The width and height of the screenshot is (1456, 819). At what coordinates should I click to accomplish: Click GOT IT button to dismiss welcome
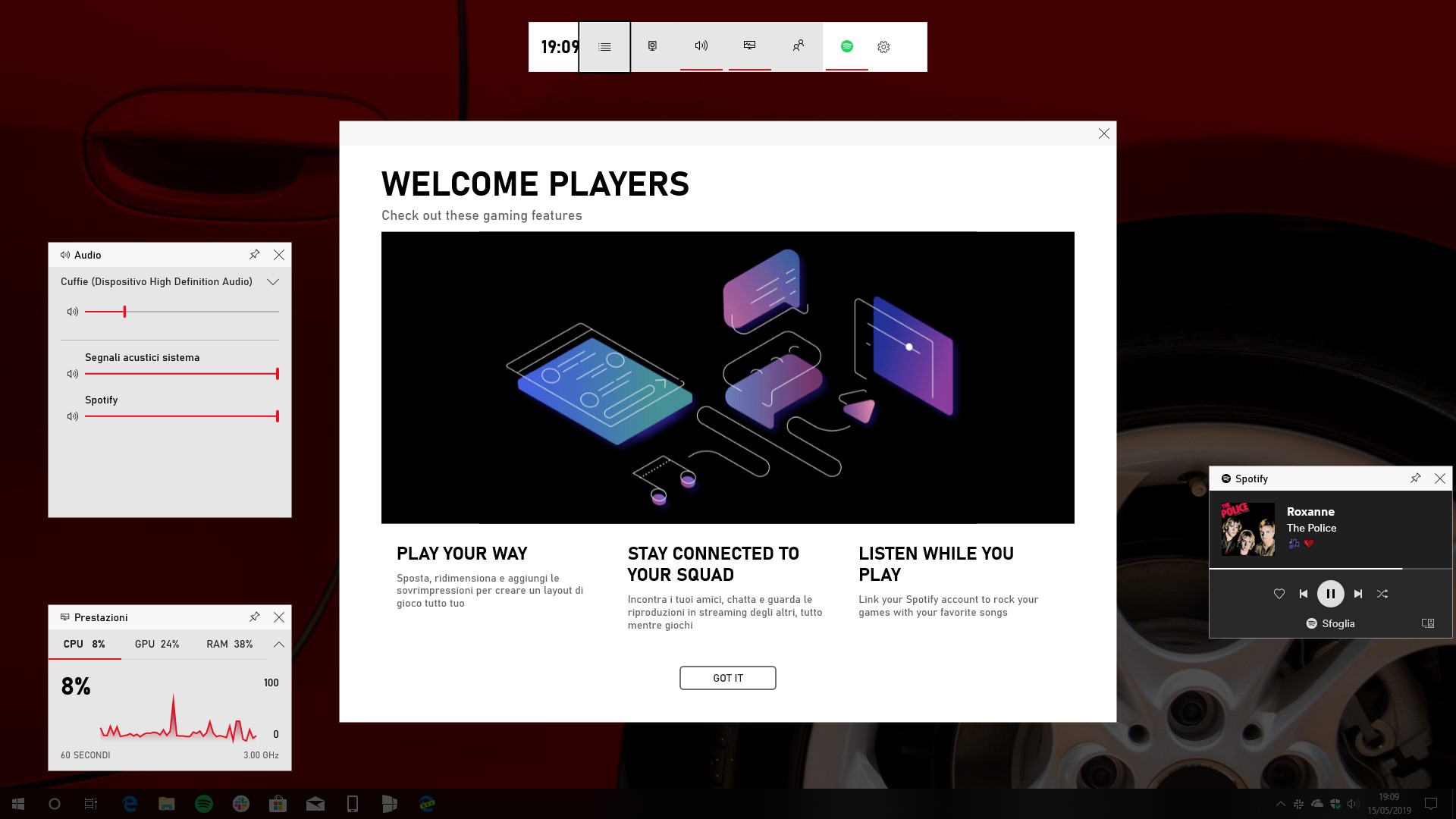tap(728, 677)
